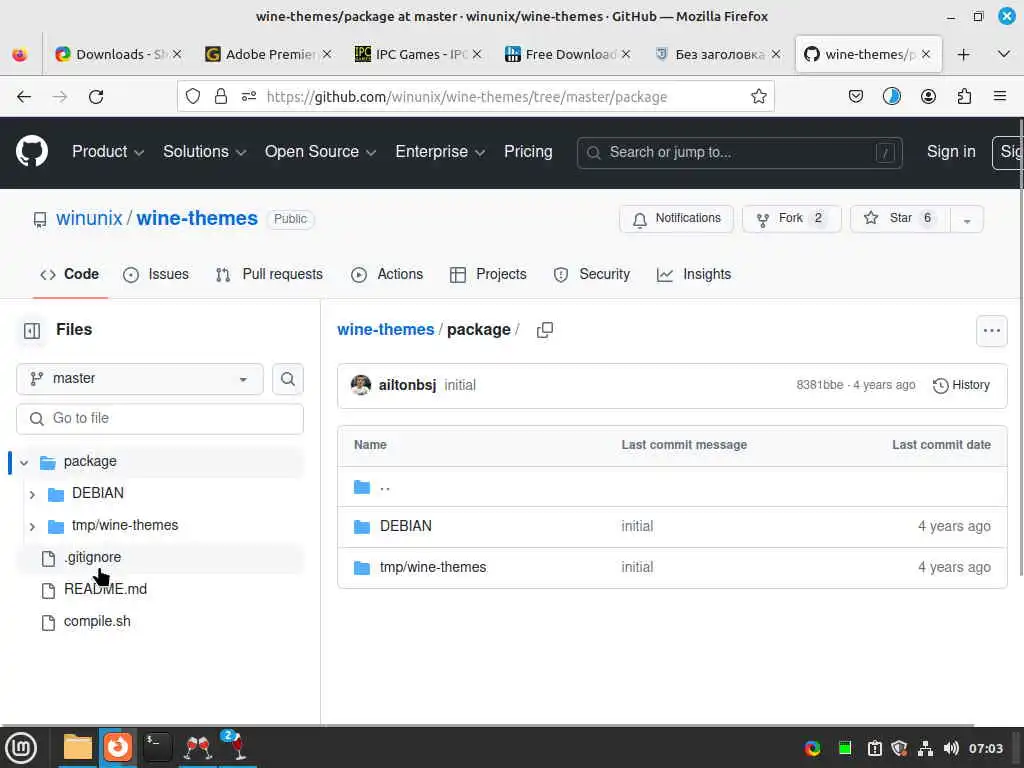Click the volume icon in system tray
This screenshot has height=768, width=1024.
click(x=951, y=748)
